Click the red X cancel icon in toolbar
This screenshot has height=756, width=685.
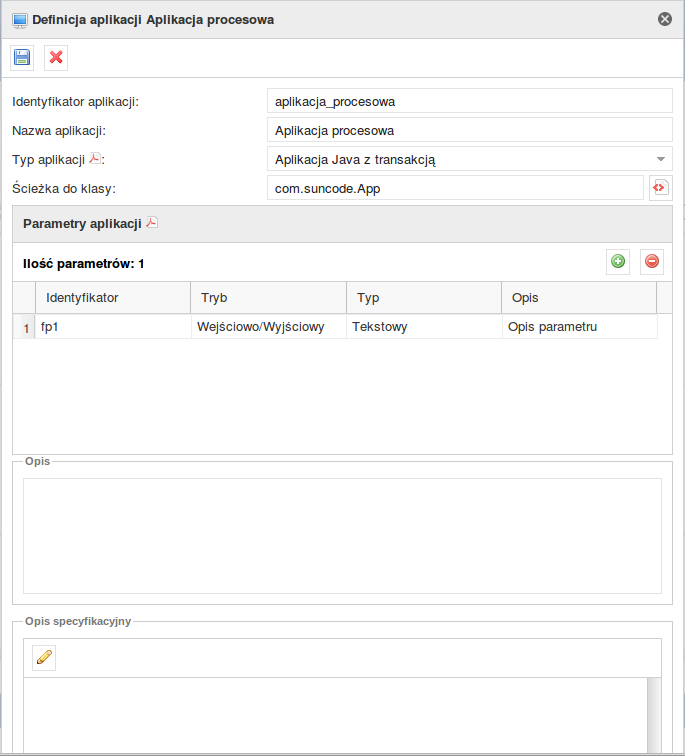tap(56, 57)
